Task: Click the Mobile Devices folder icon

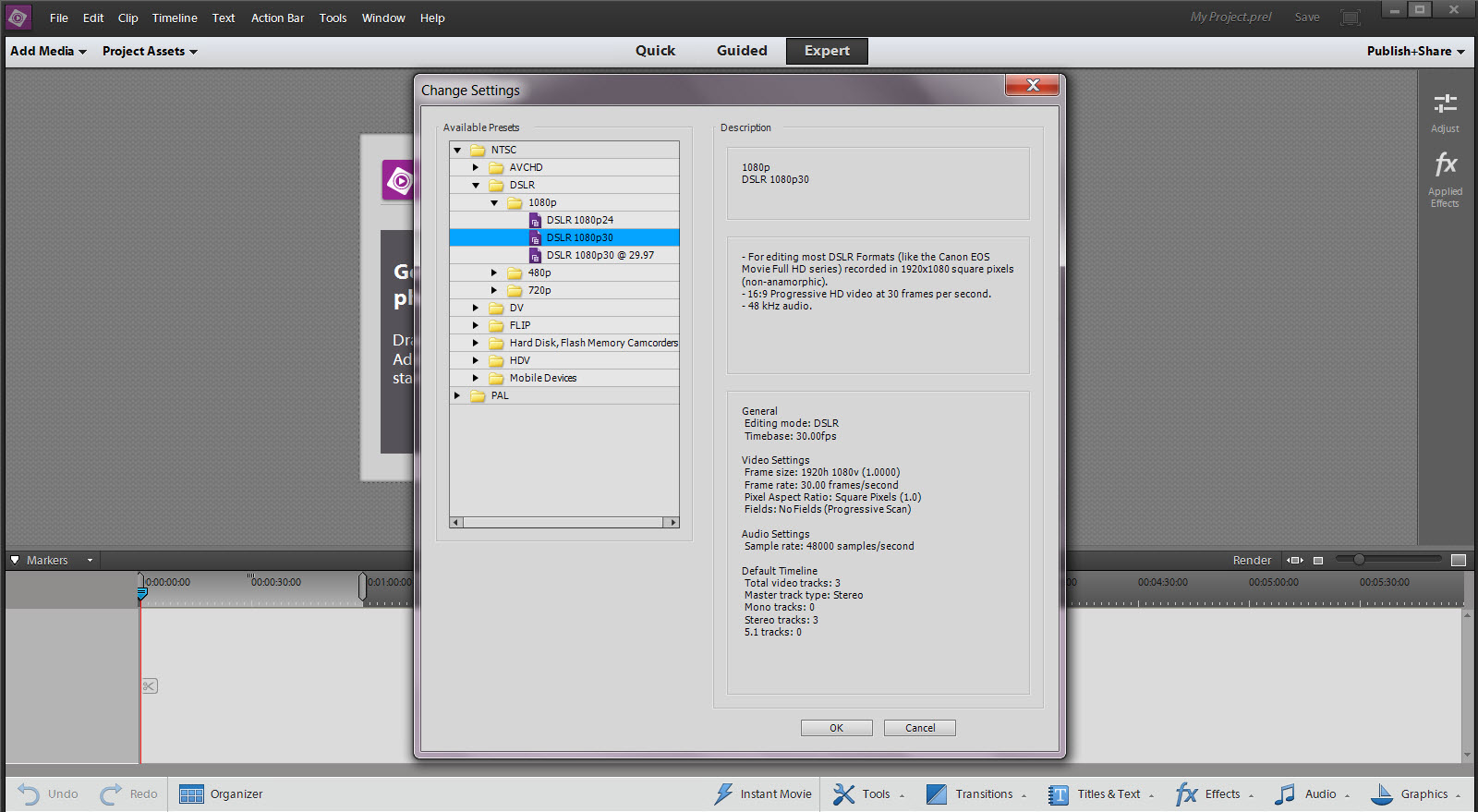Action: pos(496,378)
